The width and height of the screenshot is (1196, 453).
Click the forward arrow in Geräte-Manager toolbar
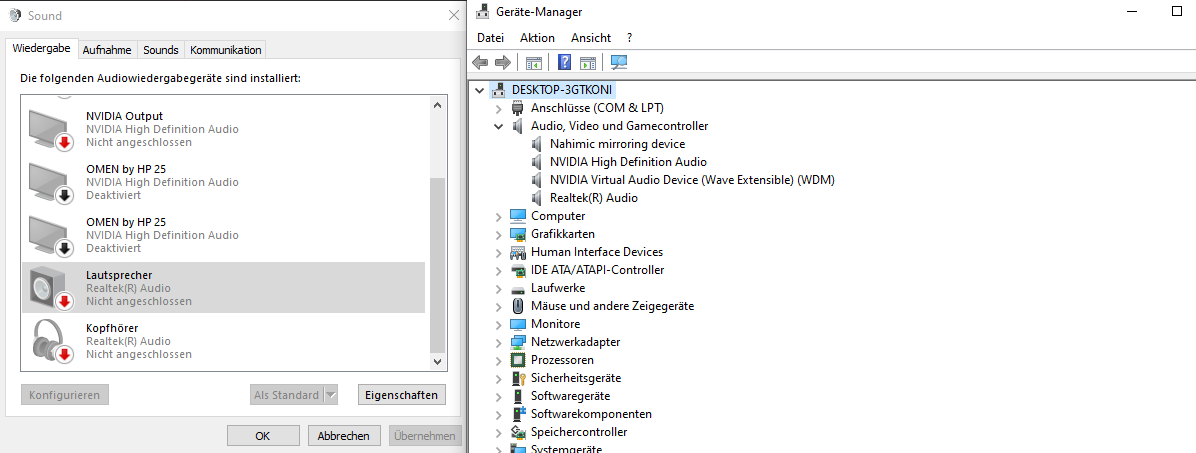[502, 62]
